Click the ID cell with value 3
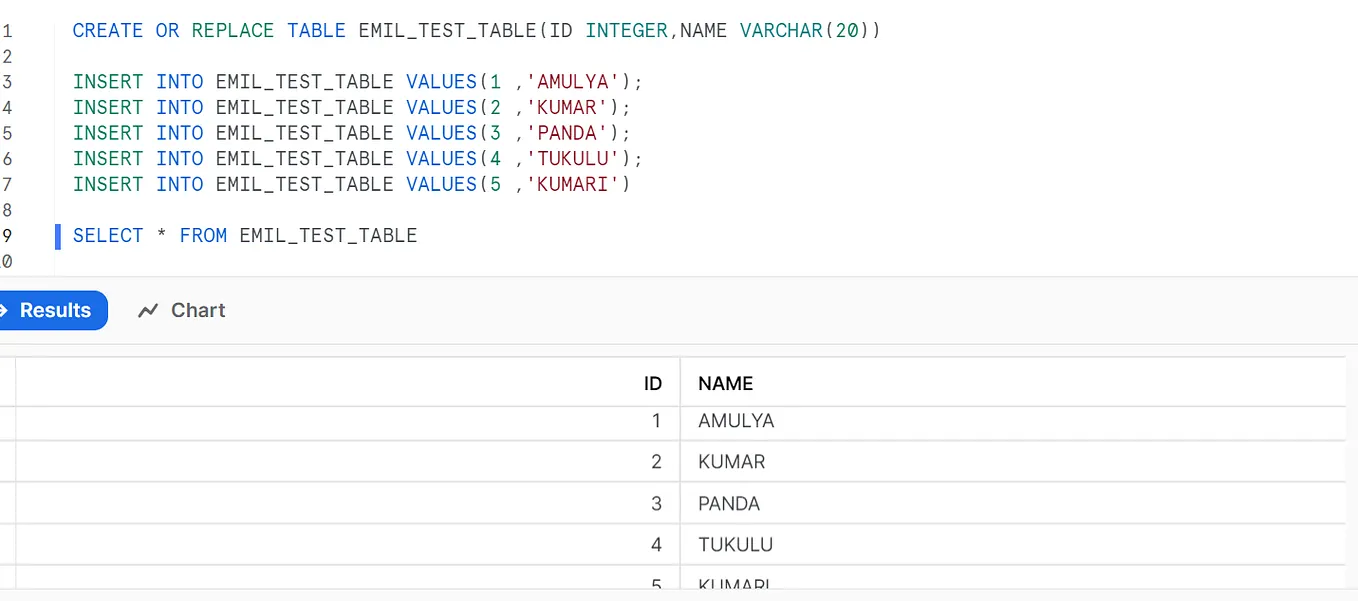 coord(656,504)
